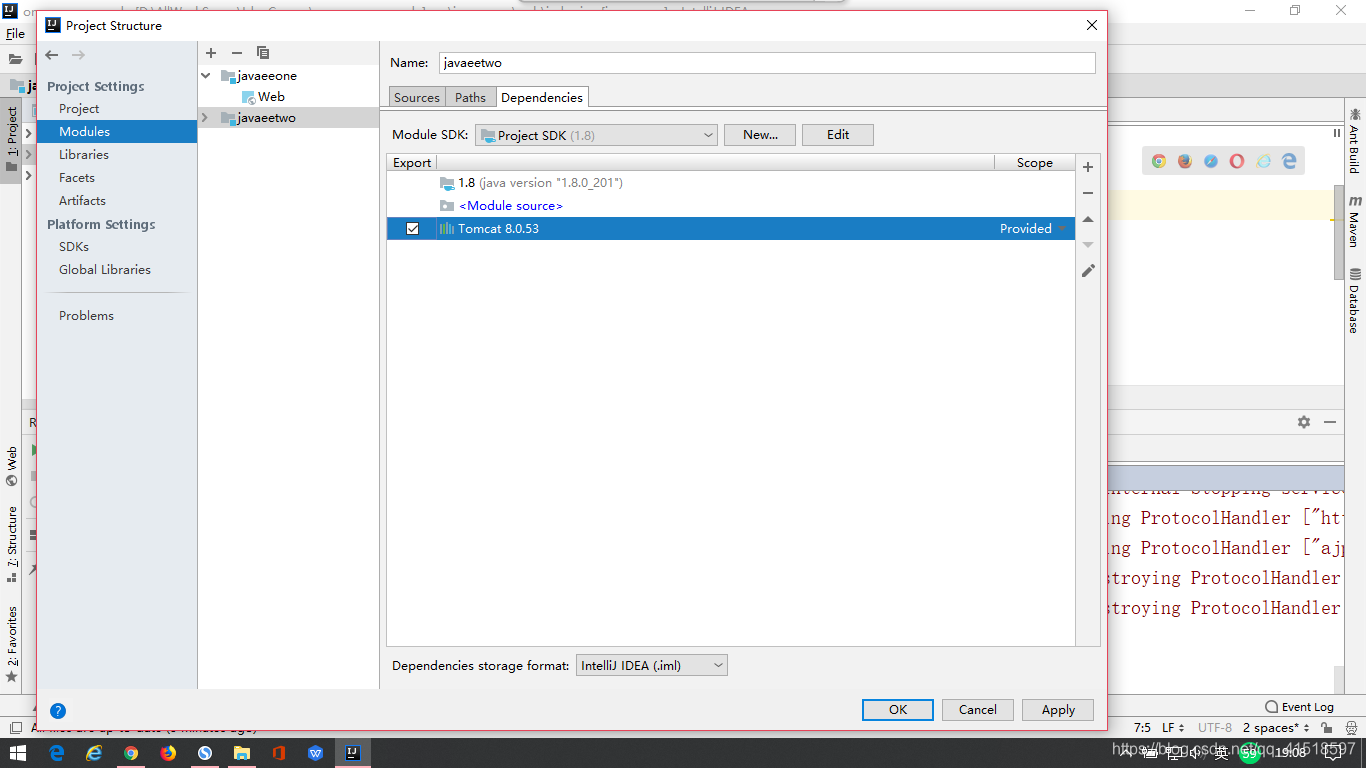Open help question mark icon
The height and width of the screenshot is (768, 1366).
coord(58,711)
